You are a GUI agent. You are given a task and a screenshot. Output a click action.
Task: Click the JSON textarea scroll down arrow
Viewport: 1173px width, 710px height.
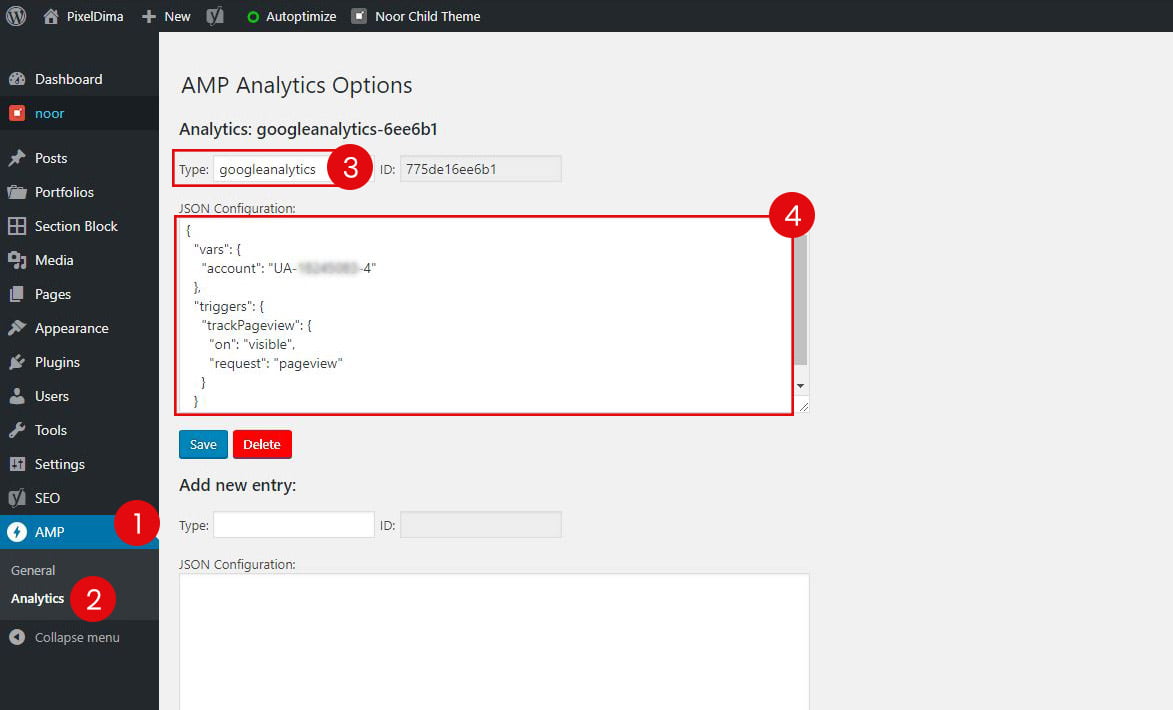[x=800, y=386]
